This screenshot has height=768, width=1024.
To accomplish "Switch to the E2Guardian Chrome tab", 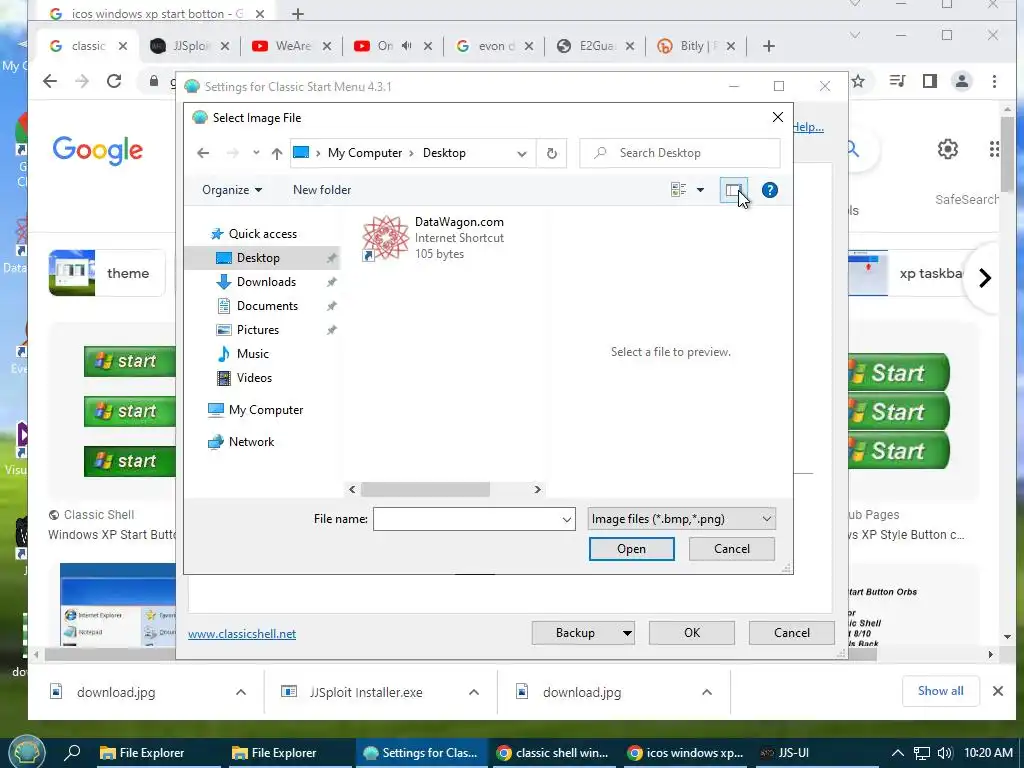I will pos(596,46).
